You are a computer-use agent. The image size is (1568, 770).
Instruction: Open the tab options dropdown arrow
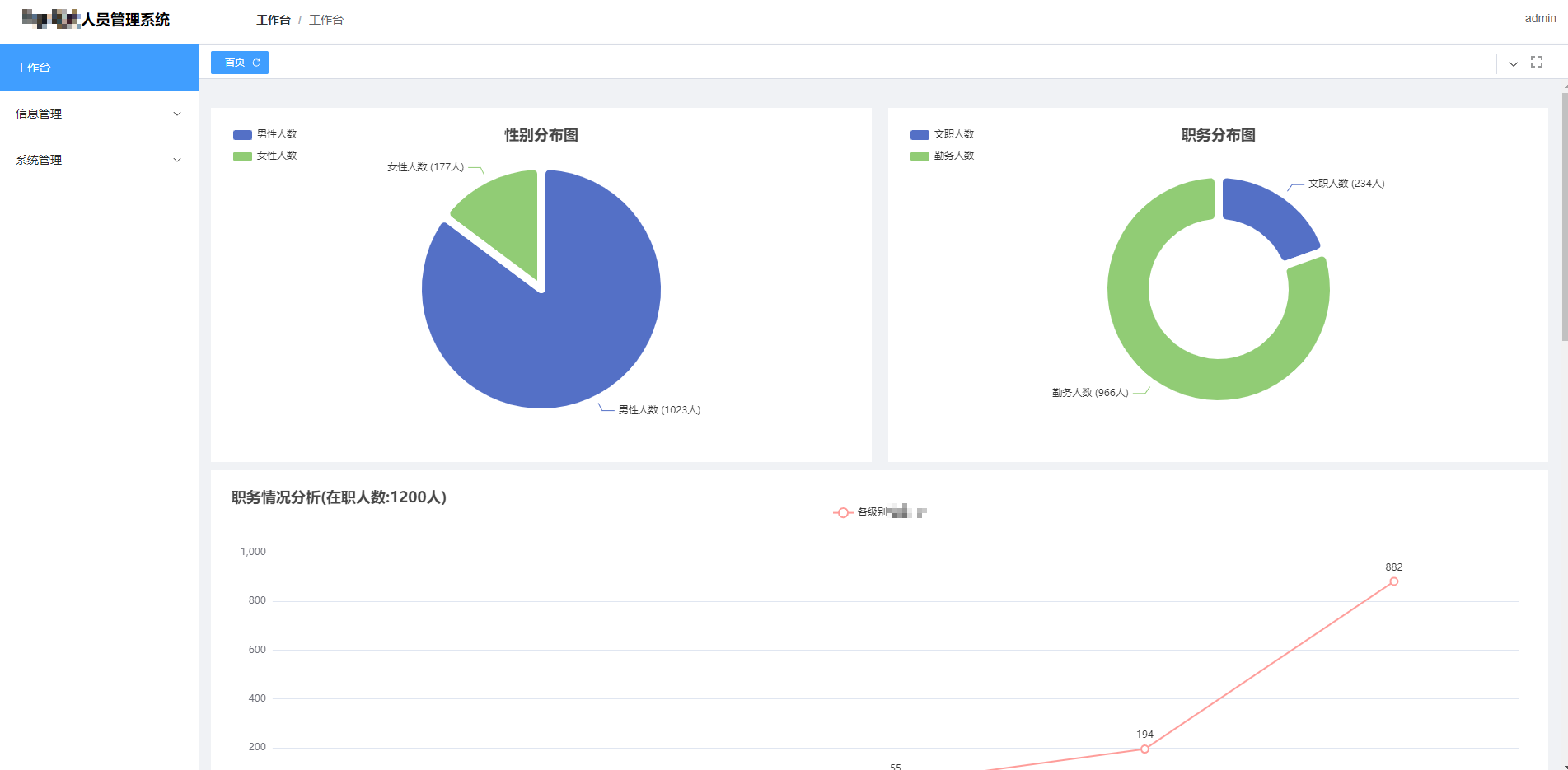(1513, 63)
